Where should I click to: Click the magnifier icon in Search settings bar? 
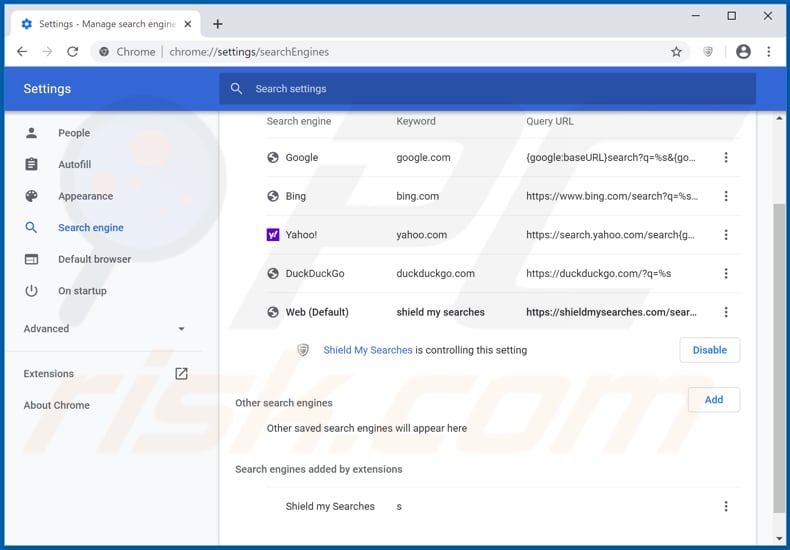coord(236,89)
